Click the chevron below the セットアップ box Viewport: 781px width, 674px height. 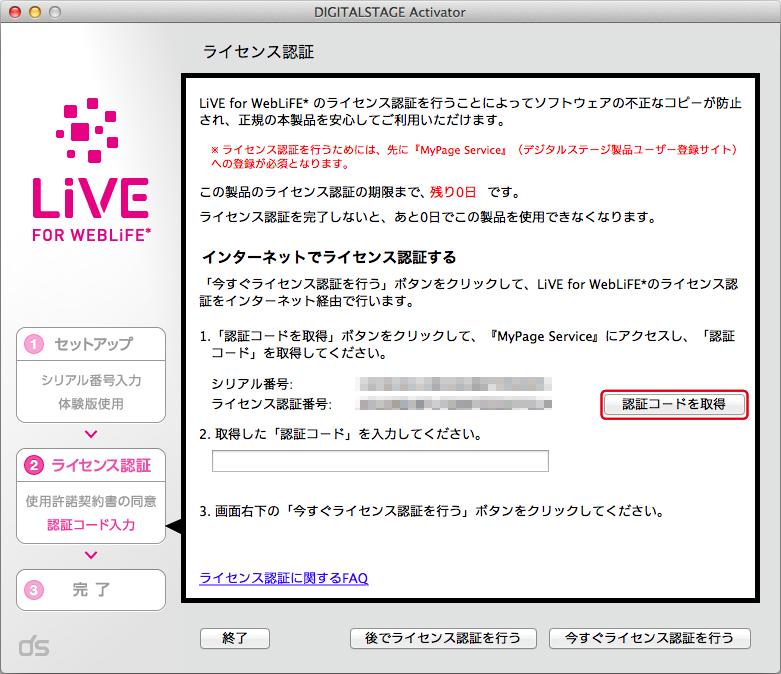coord(91,434)
